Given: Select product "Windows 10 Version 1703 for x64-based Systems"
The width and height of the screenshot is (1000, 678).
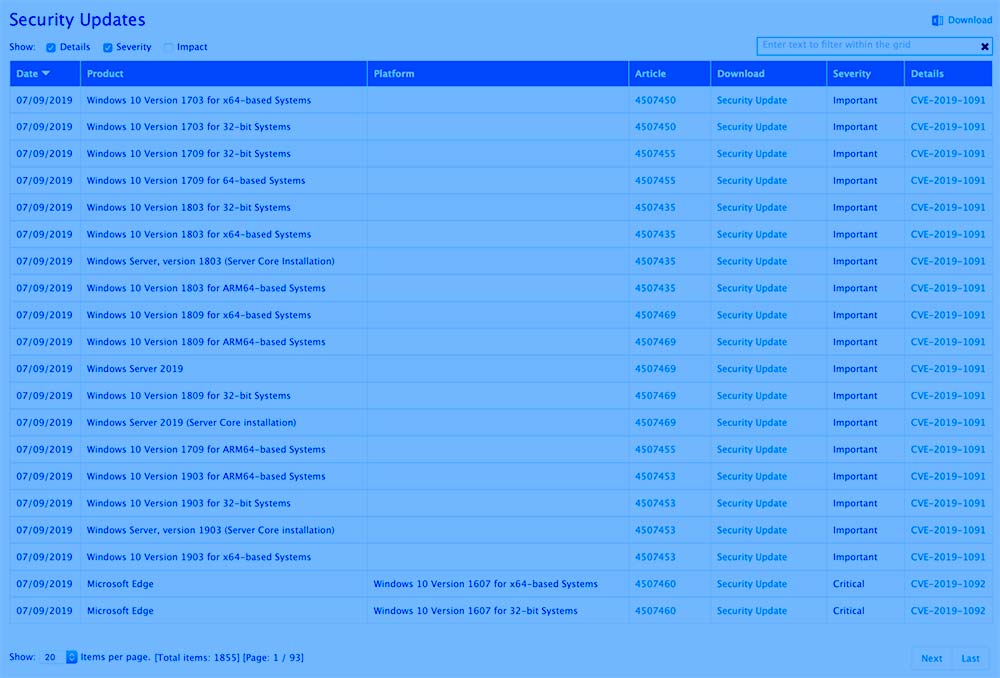Looking at the screenshot, I should point(199,100).
